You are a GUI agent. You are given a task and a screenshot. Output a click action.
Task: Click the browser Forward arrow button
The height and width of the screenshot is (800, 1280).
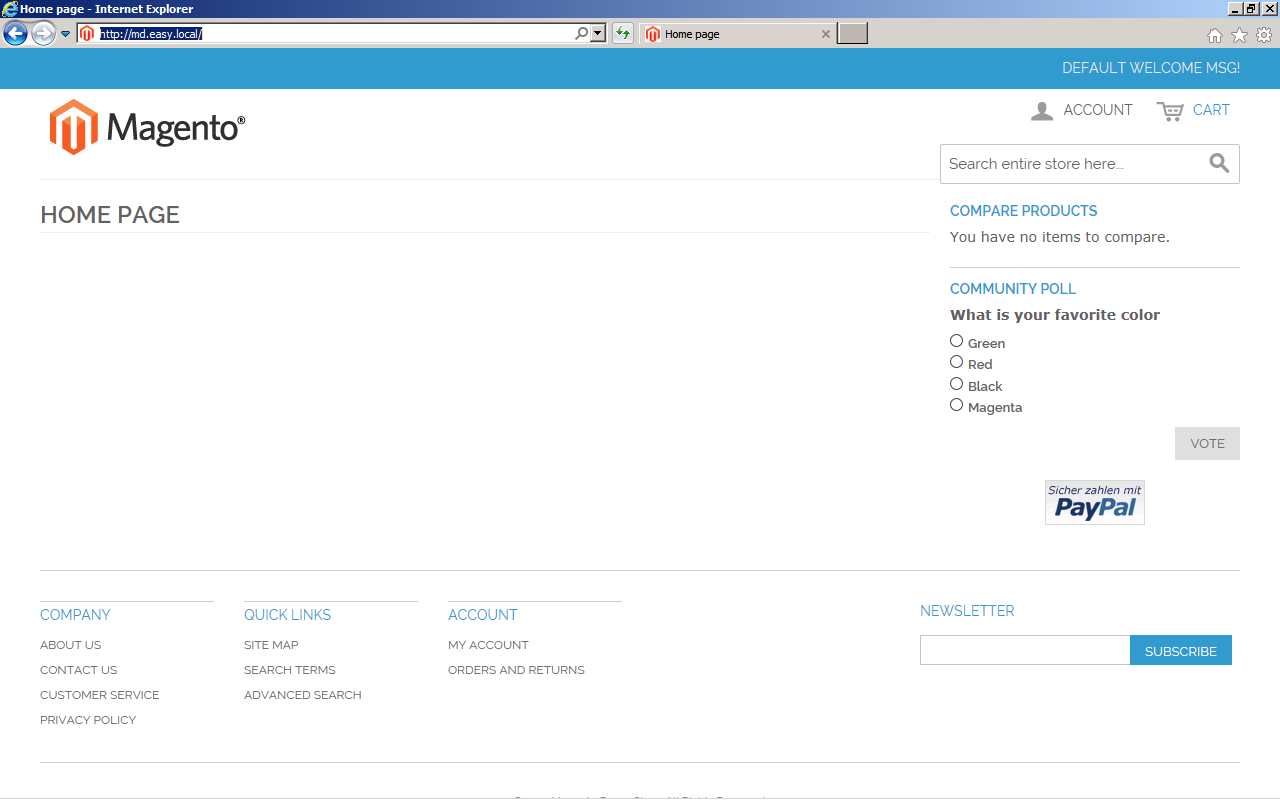click(x=43, y=34)
